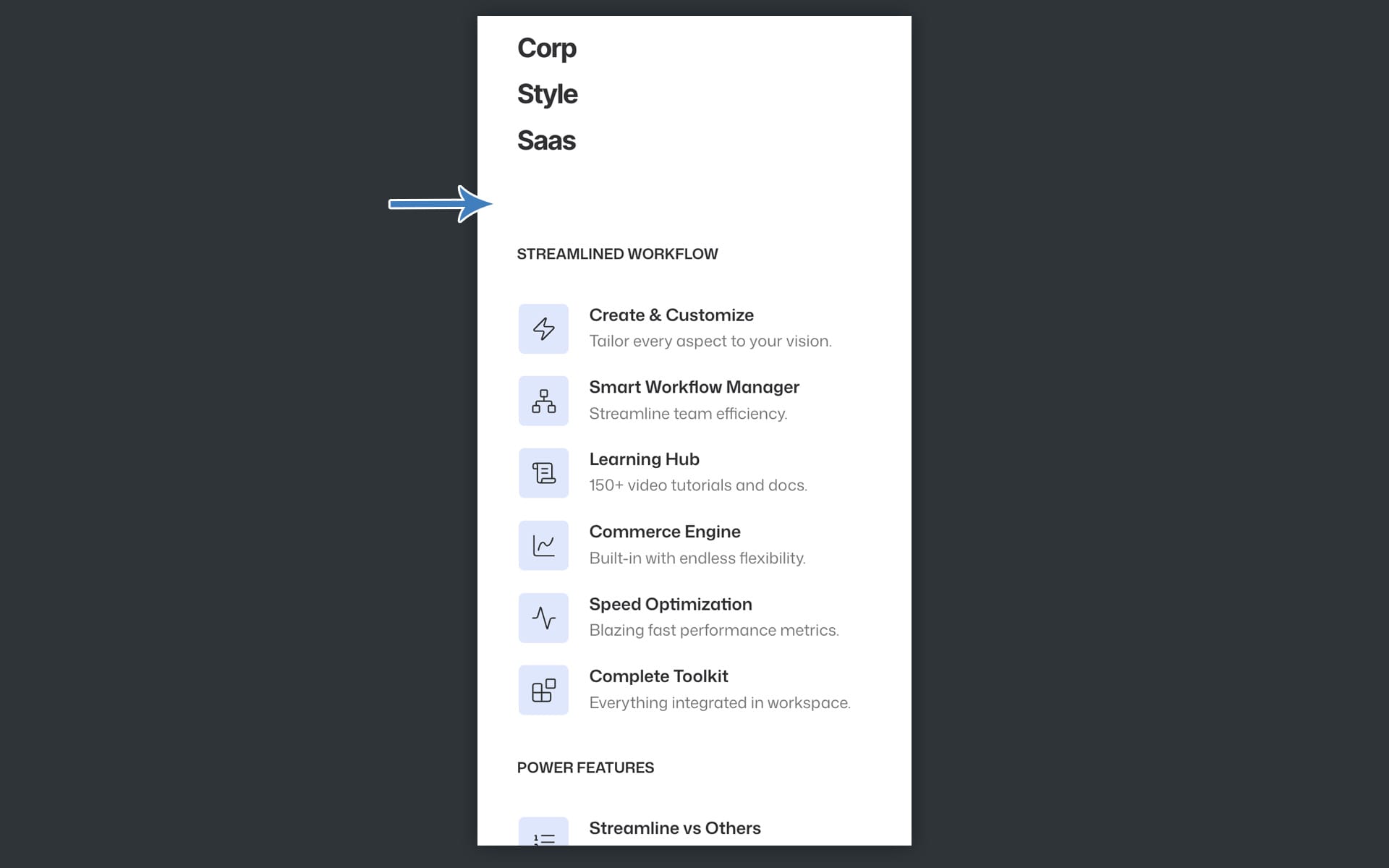Open the Streamline vs Others title link

pos(675,828)
